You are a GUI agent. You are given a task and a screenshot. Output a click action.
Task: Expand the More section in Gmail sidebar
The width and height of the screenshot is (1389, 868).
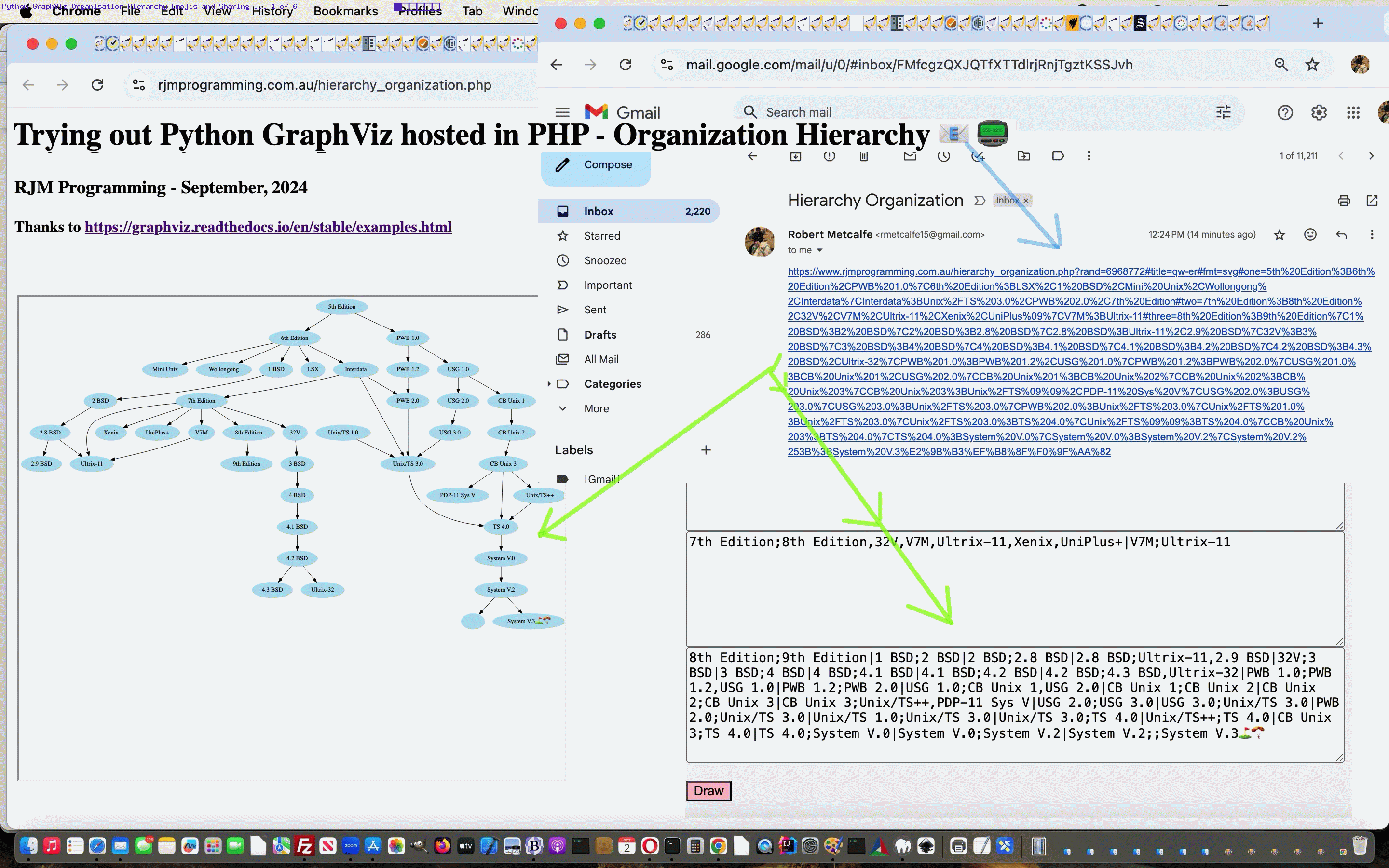[597, 408]
